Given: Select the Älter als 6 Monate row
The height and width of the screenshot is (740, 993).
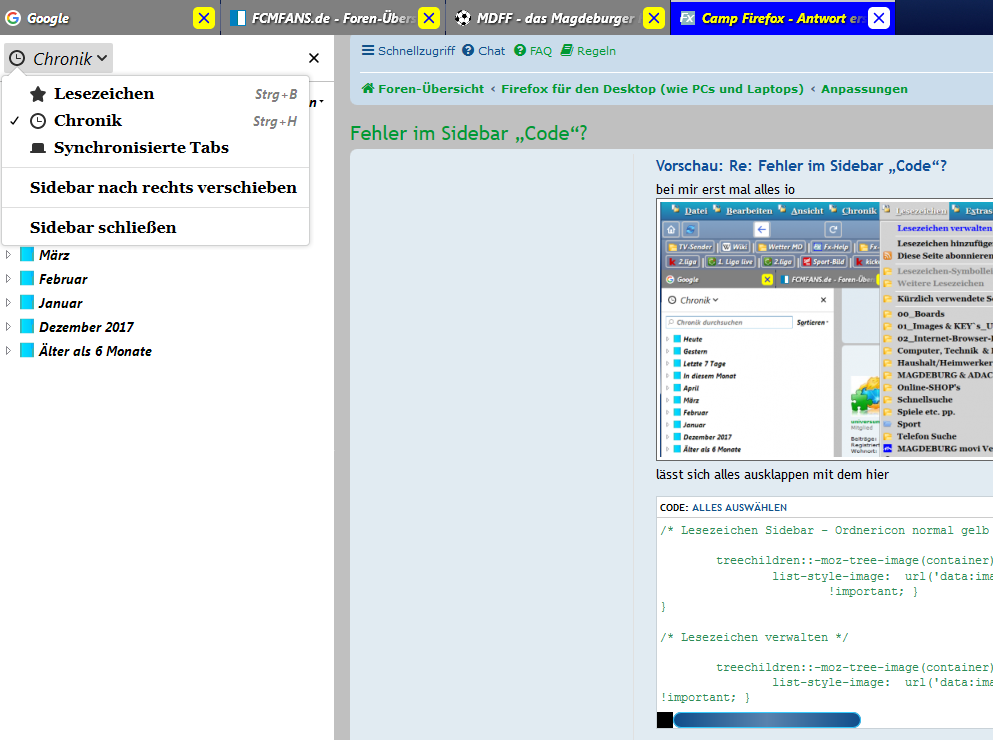Looking at the screenshot, I should [x=167, y=350].
